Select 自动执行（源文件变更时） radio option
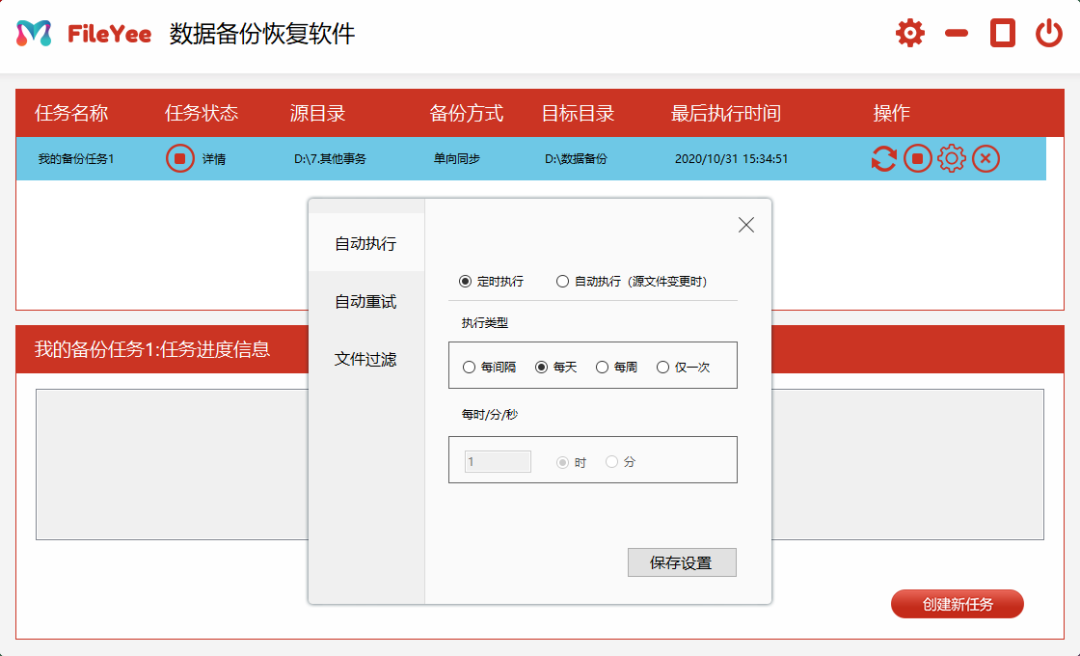This screenshot has height=656, width=1080. [x=563, y=282]
